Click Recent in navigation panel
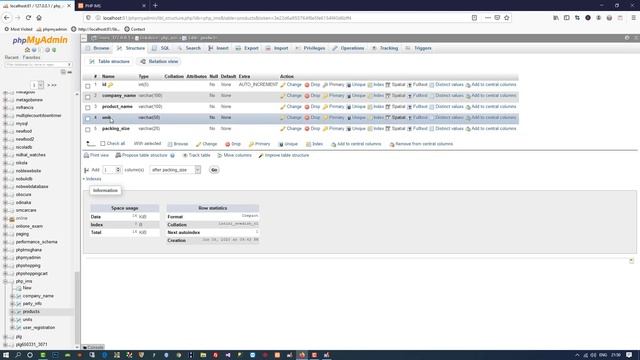The height and width of the screenshot is (360, 640). pyautogui.click(x=11, y=58)
